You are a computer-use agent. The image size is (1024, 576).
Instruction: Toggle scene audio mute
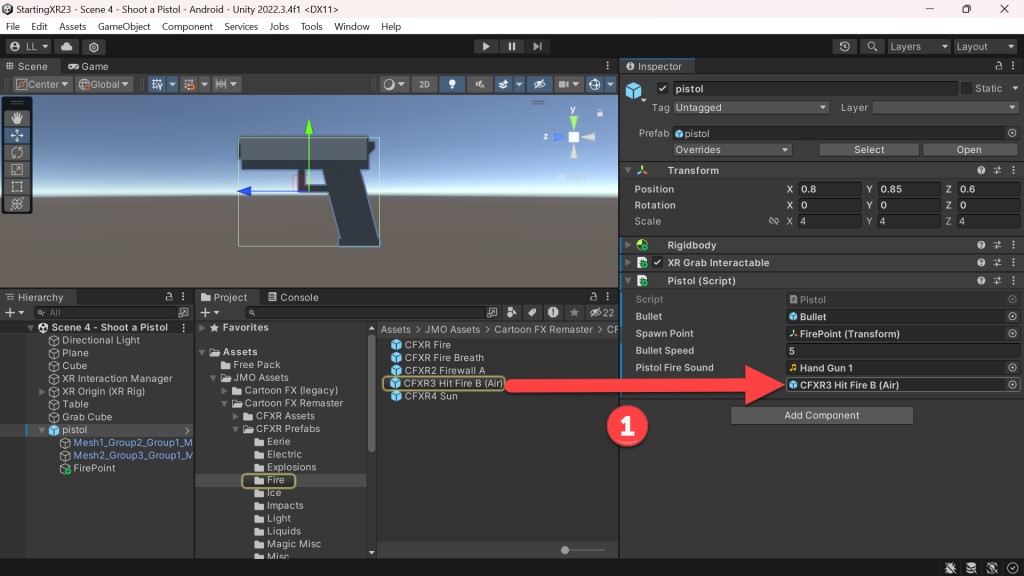pyautogui.click(x=479, y=84)
